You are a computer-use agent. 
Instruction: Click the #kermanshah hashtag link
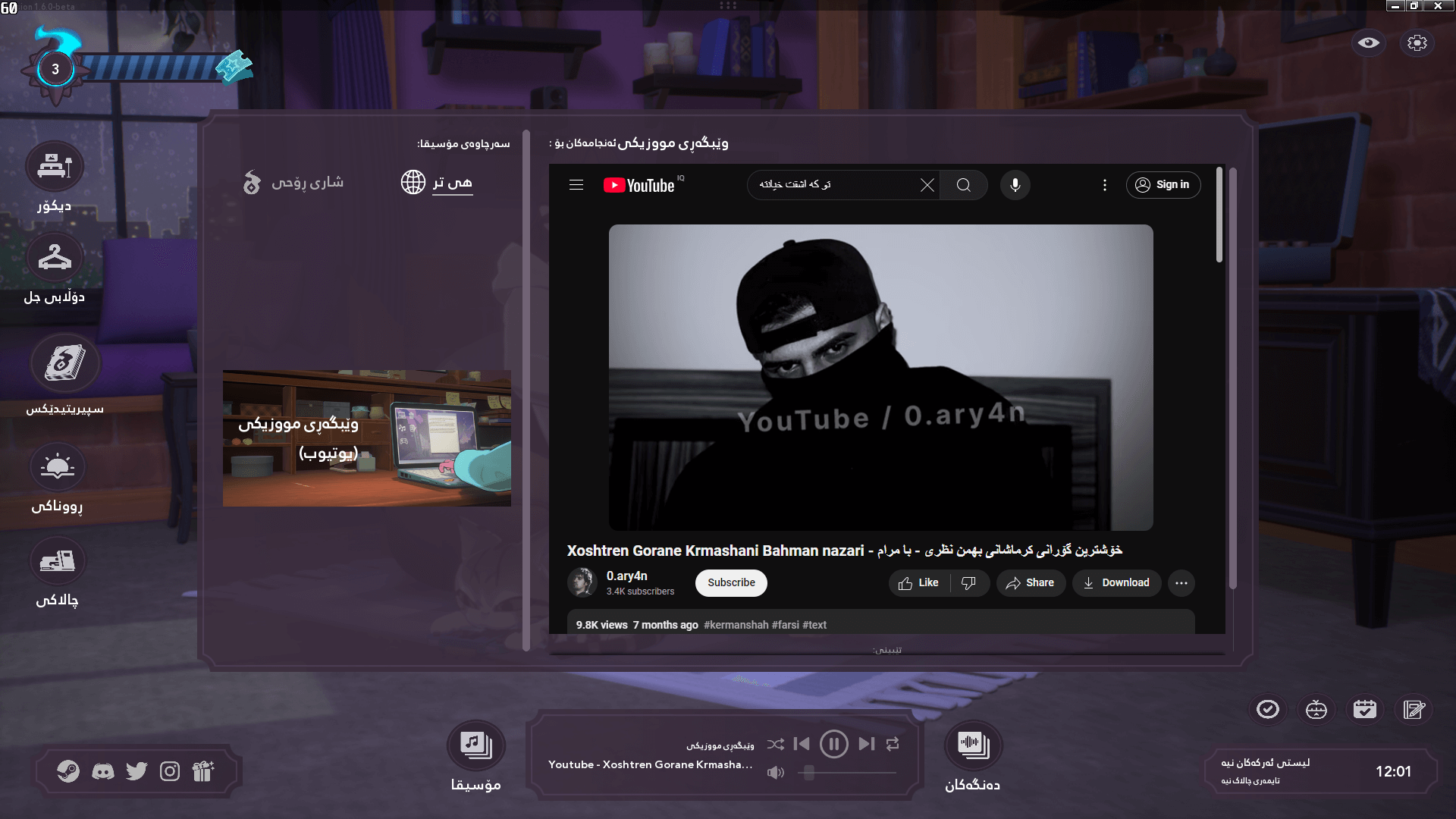point(736,625)
